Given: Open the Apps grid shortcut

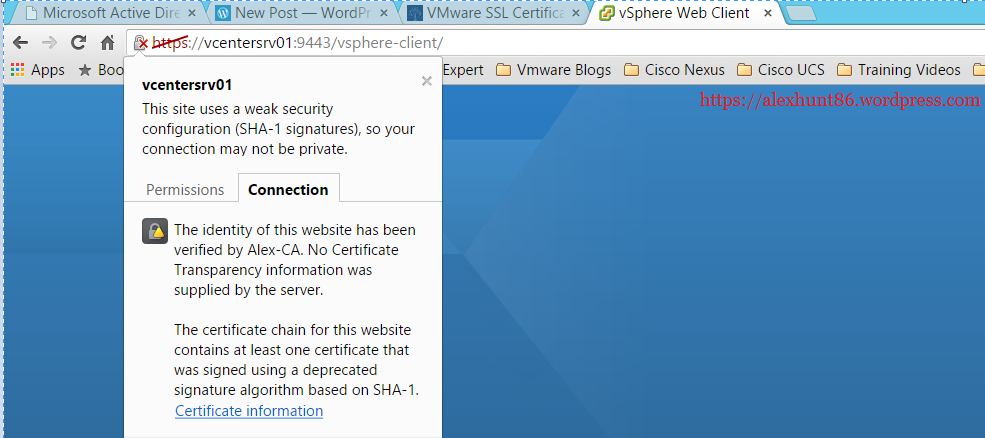Looking at the screenshot, I should 38,70.
